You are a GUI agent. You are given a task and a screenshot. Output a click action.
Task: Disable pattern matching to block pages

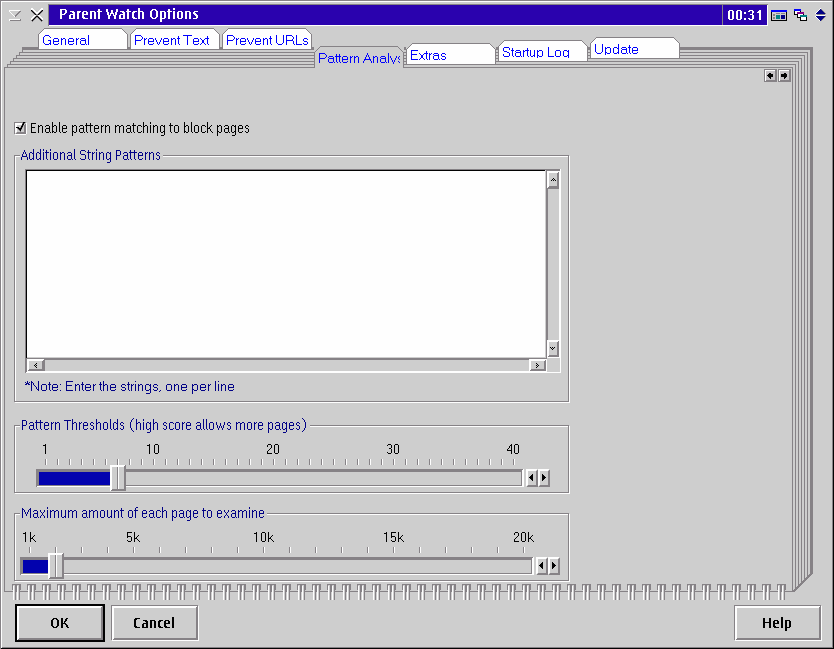(x=21, y=128)
